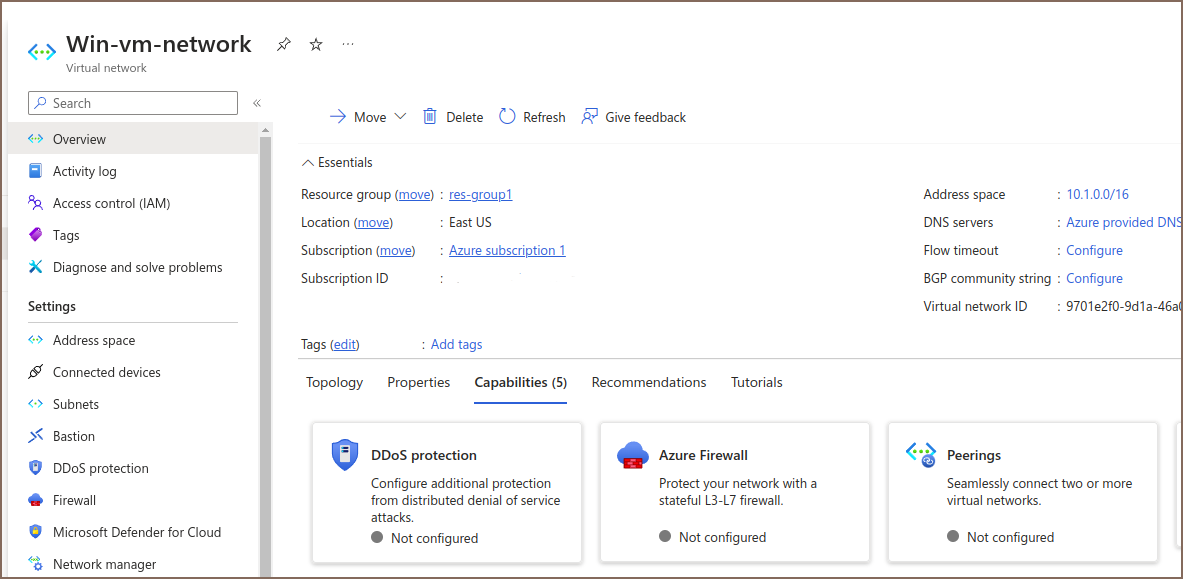Click the Delete trash icon
This screenshot has width=1183, height=579.
[430, 117]
